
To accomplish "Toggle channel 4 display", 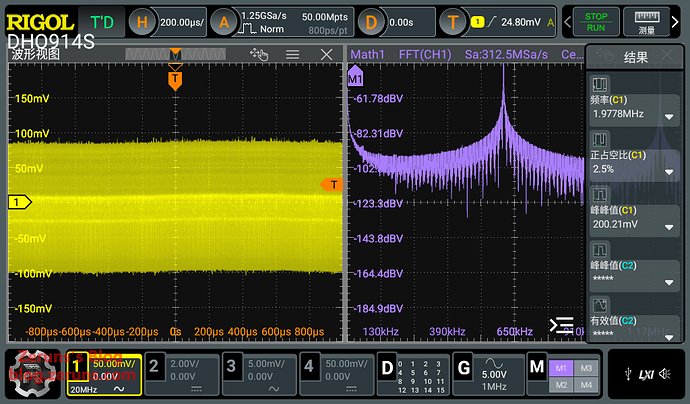I will pyautogui.click(x=307, y=367).
